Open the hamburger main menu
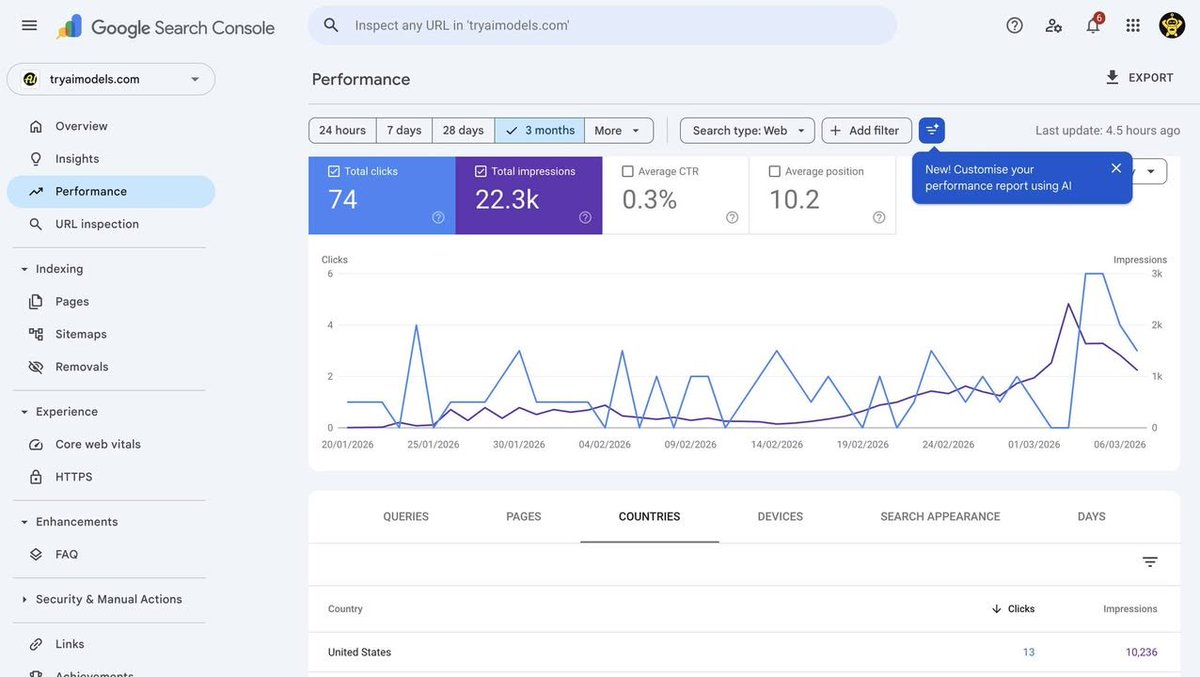Screen dimensions: 1200x677 point(29,25)
